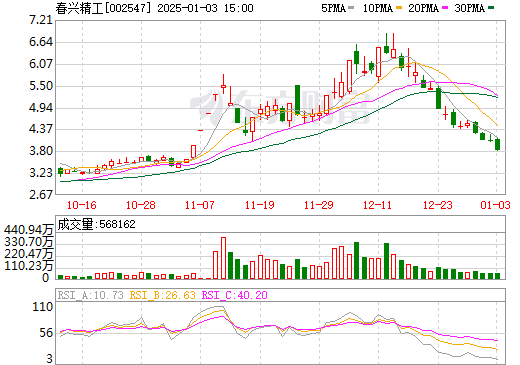Screen dimensions: 520x365
Task: Click the 2.67 price axis label
Action: [x=41, y=194]
